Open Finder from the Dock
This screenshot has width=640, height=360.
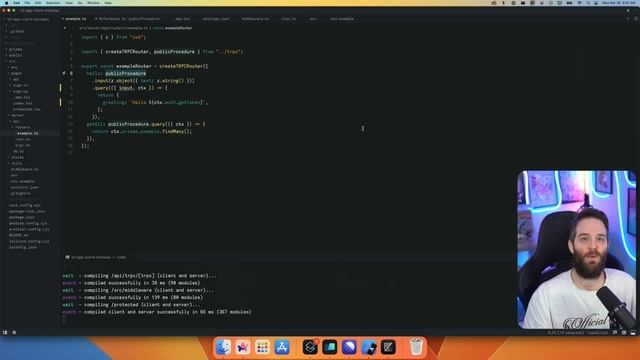click(x=223, y=347)
